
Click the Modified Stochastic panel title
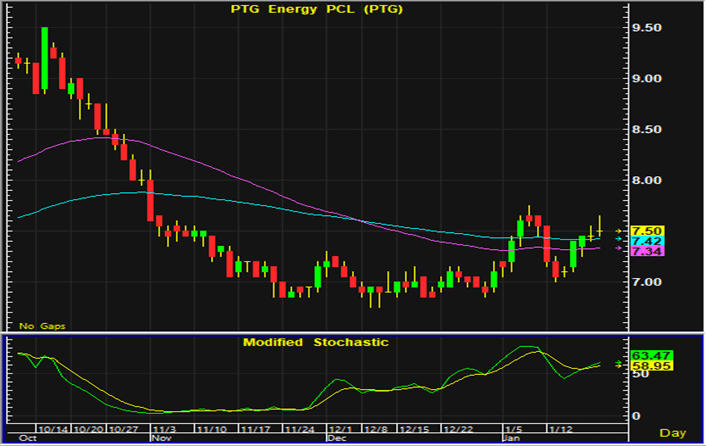pyautogui.click(x=316, y=342)
